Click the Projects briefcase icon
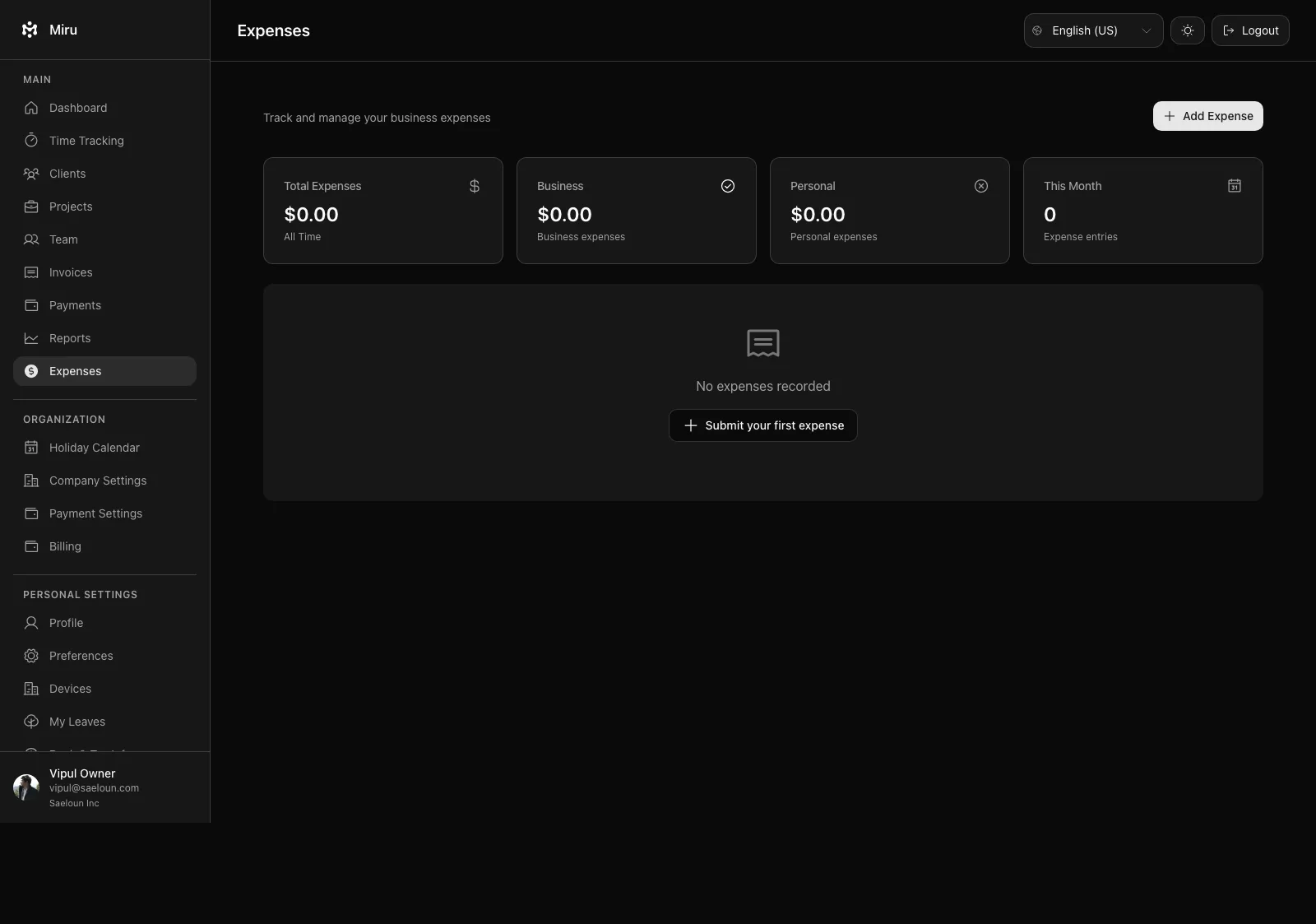1316x924 pixels. tap(31, 207)
